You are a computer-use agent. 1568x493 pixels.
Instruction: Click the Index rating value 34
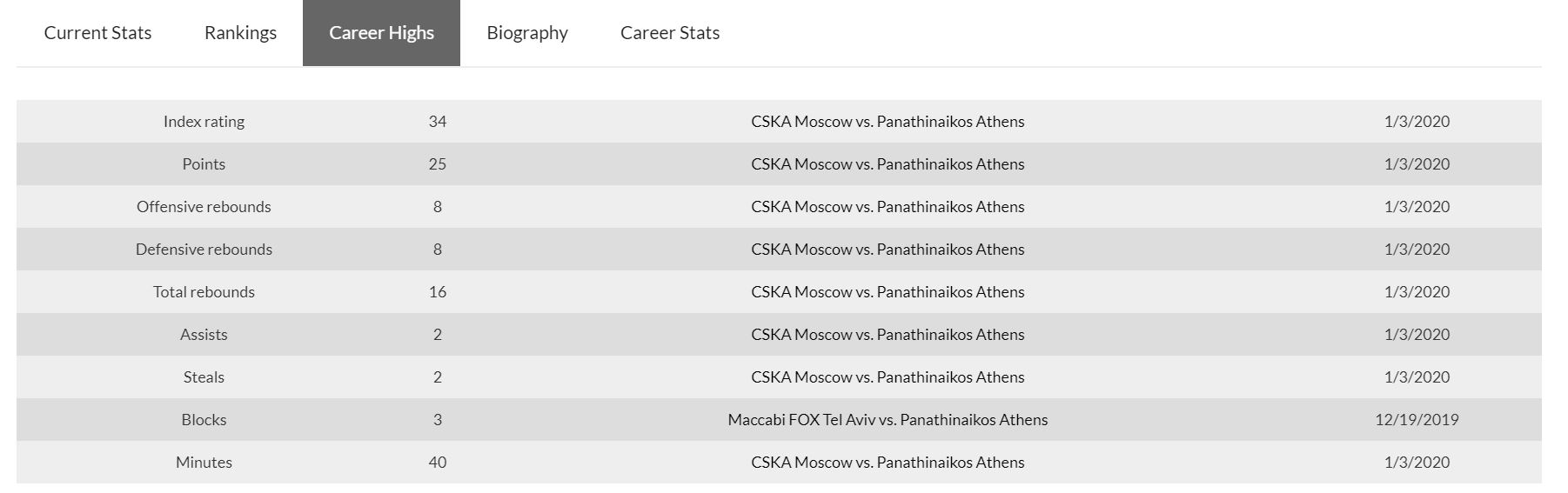tap(437, 122)
